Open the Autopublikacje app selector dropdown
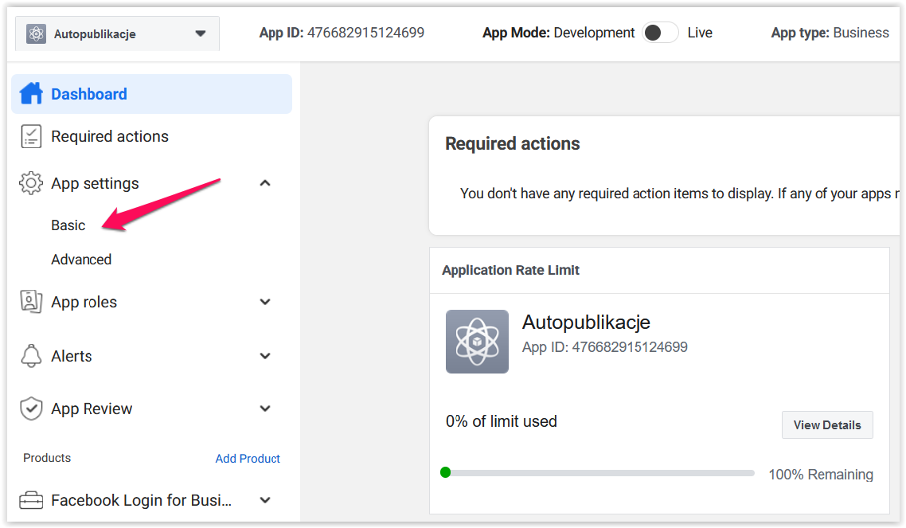Screen dimensions: 906x528 (x=117, y=34)
